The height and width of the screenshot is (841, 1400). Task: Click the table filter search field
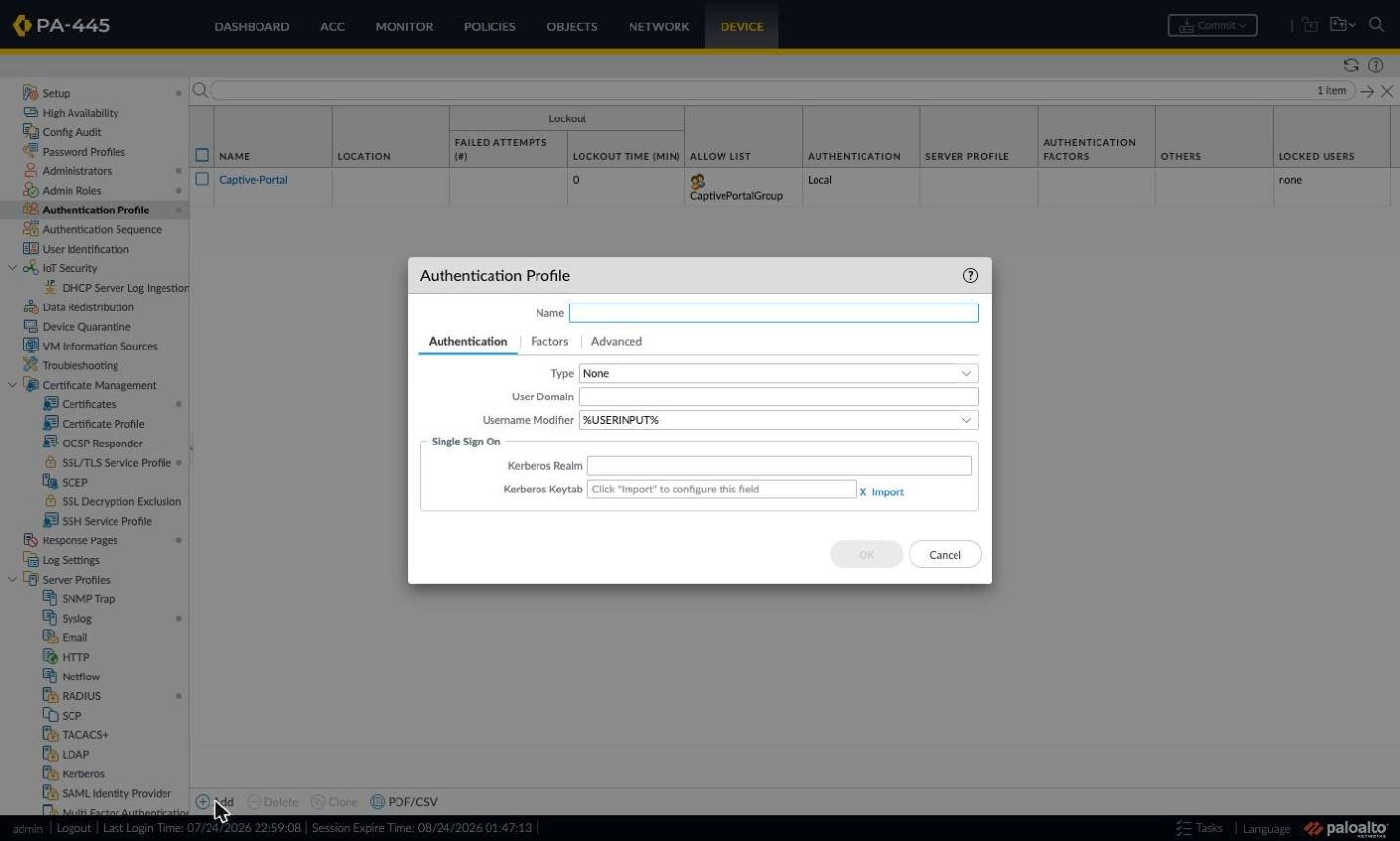[781, 91]
